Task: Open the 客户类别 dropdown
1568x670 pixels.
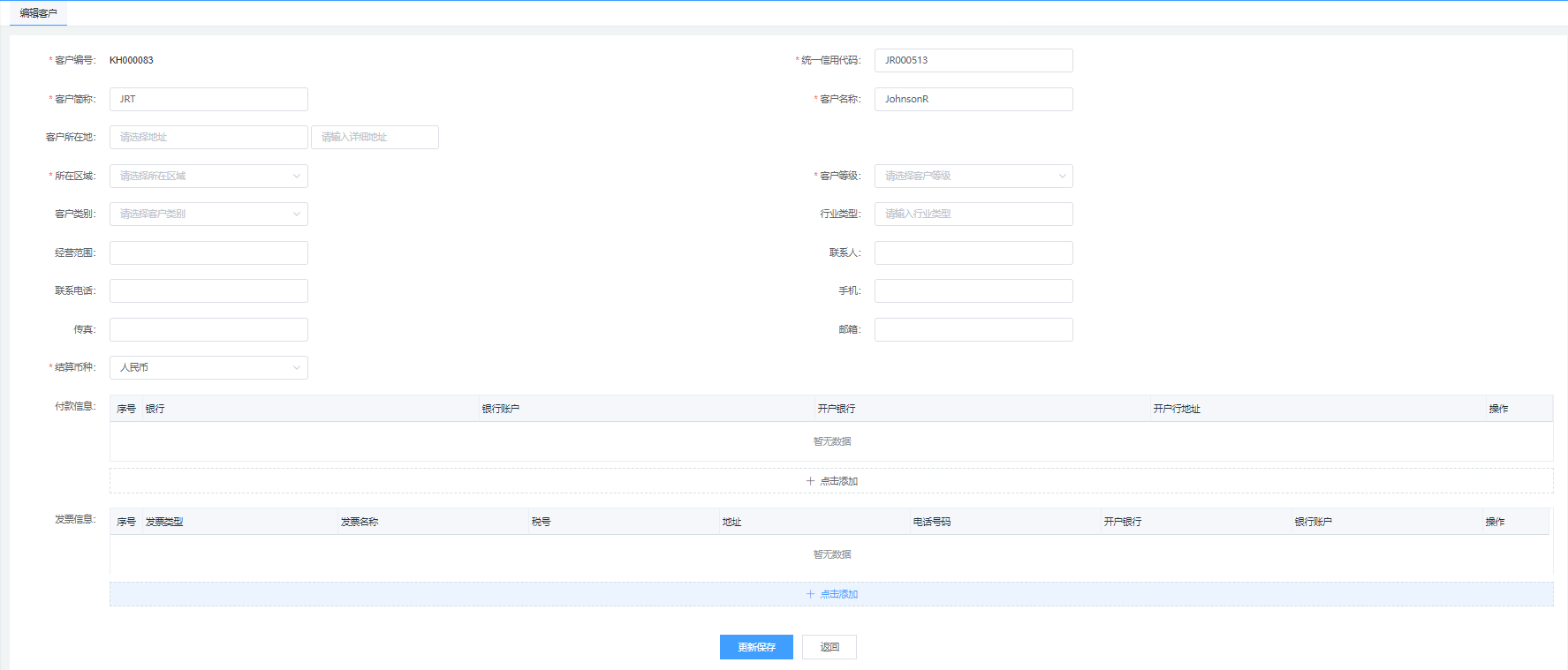Action: (208, 214)
